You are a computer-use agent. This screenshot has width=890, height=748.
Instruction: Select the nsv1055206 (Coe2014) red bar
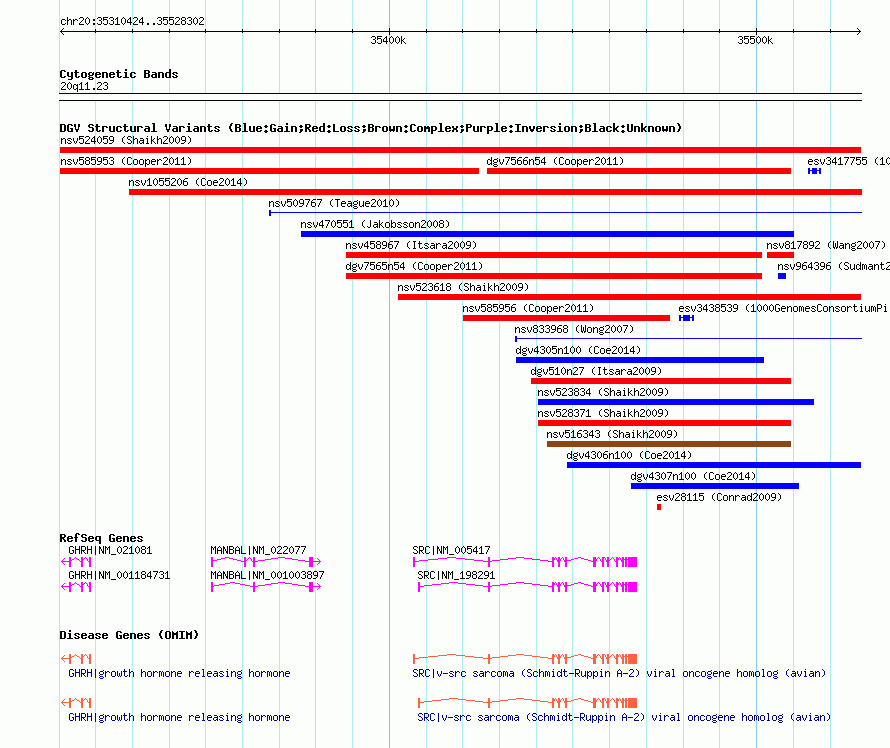pyautogui.click(x=495, y=192)
